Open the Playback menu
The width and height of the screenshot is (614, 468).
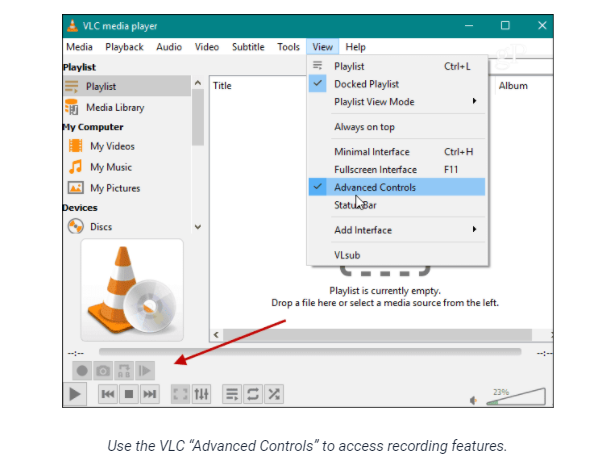pos(124,47)
